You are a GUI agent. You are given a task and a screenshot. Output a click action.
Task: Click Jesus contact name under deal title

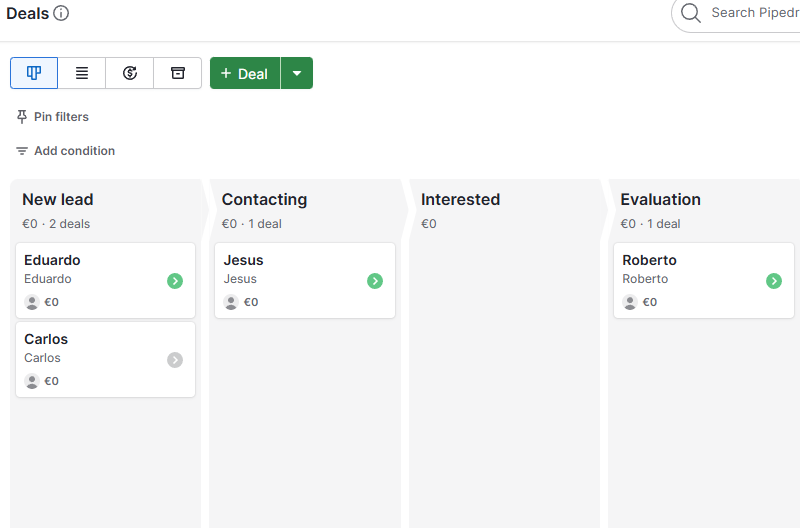click(x=240, y=279)
